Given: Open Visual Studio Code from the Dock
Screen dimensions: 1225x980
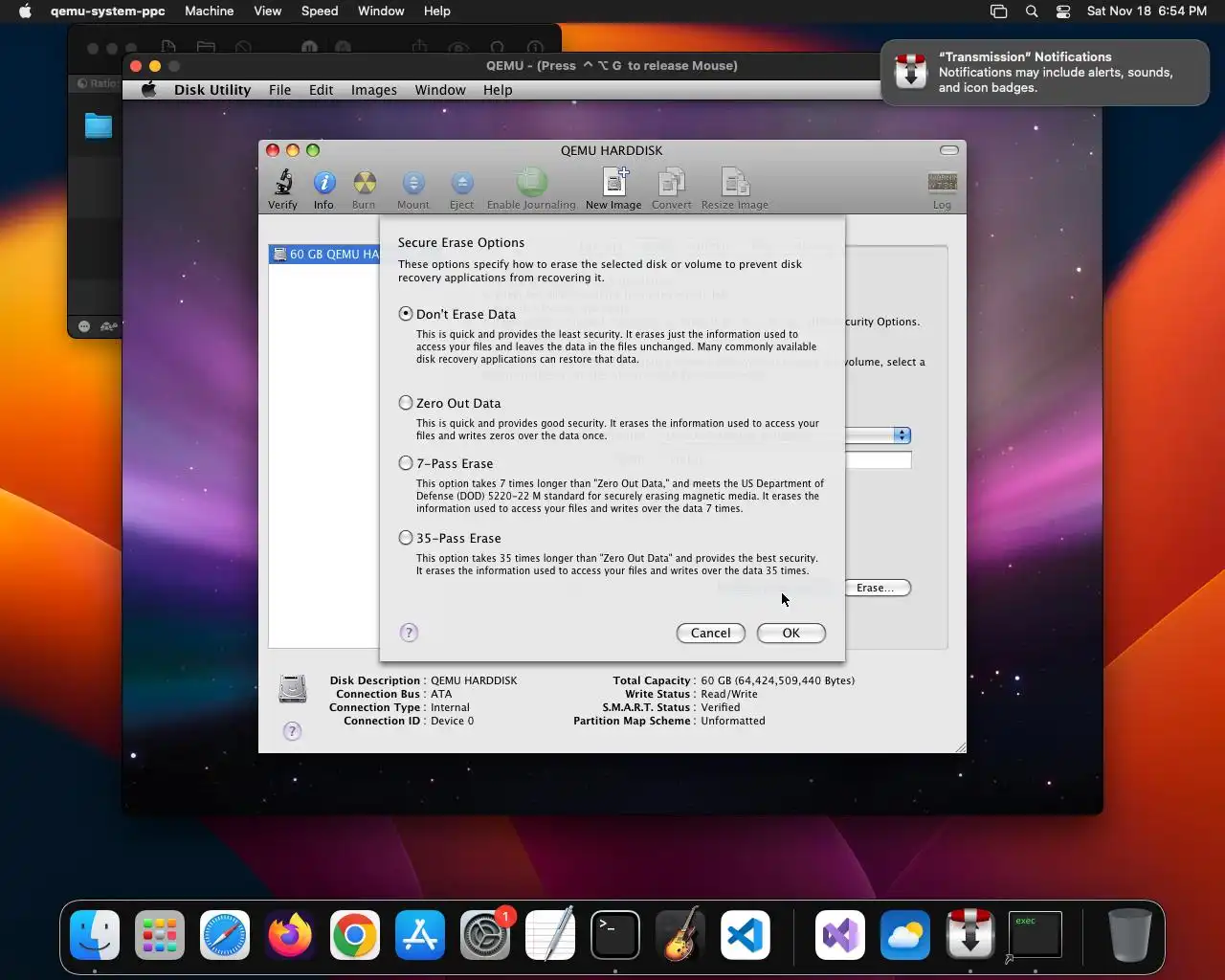Looking at the screenshot, I should click(746, 935).
